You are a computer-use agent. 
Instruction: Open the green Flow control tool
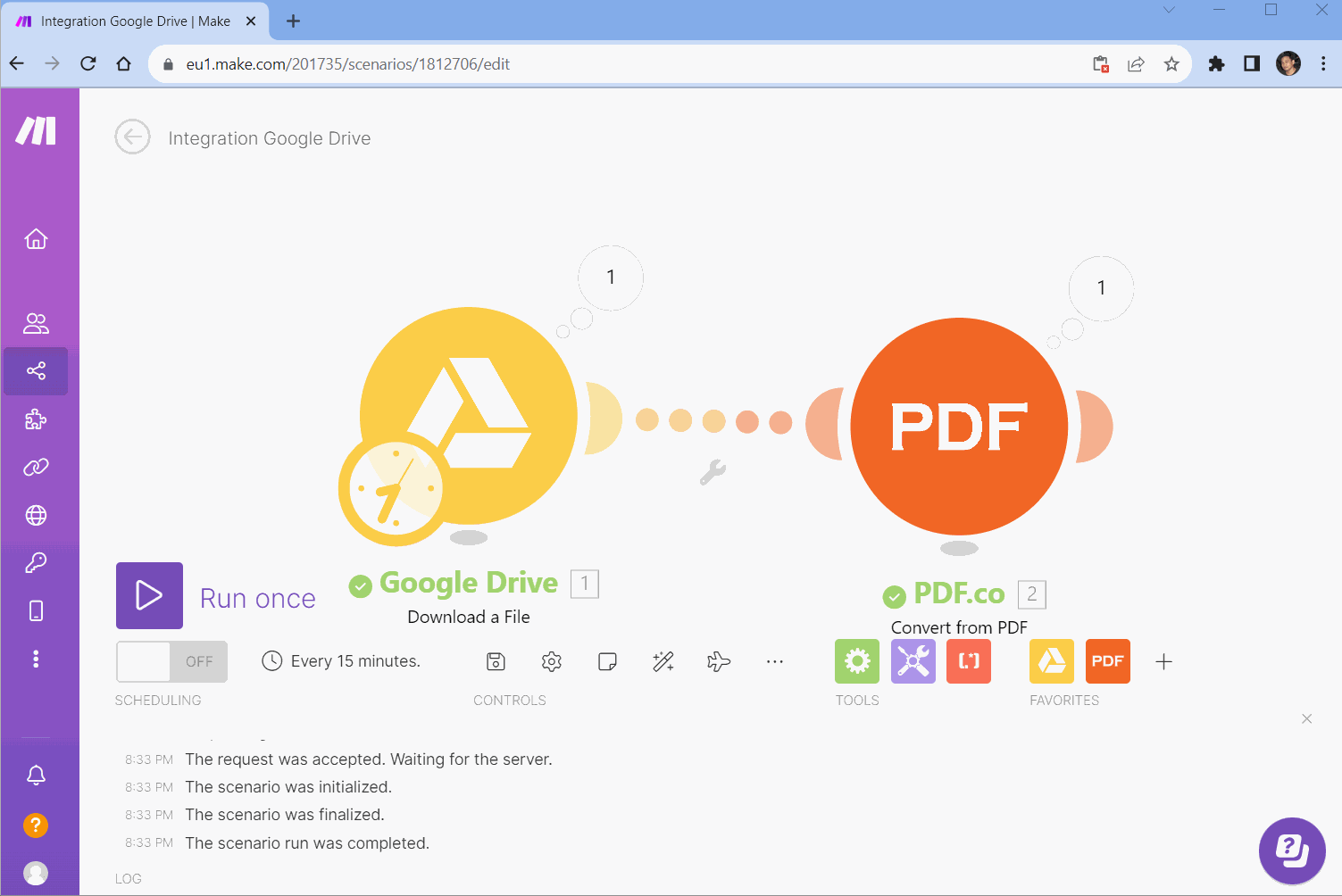pyautogui.click(x=857, y=661)
